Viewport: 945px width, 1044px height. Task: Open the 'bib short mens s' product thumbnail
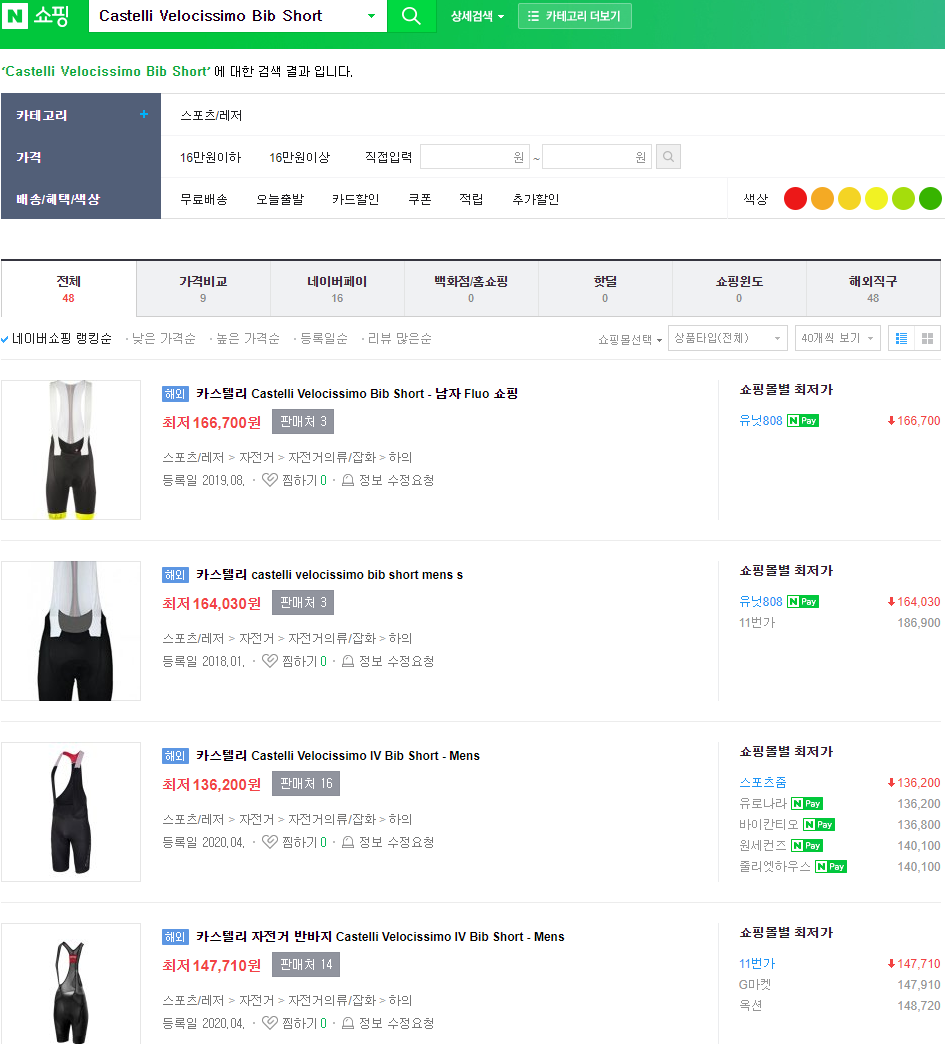[71, 631]
